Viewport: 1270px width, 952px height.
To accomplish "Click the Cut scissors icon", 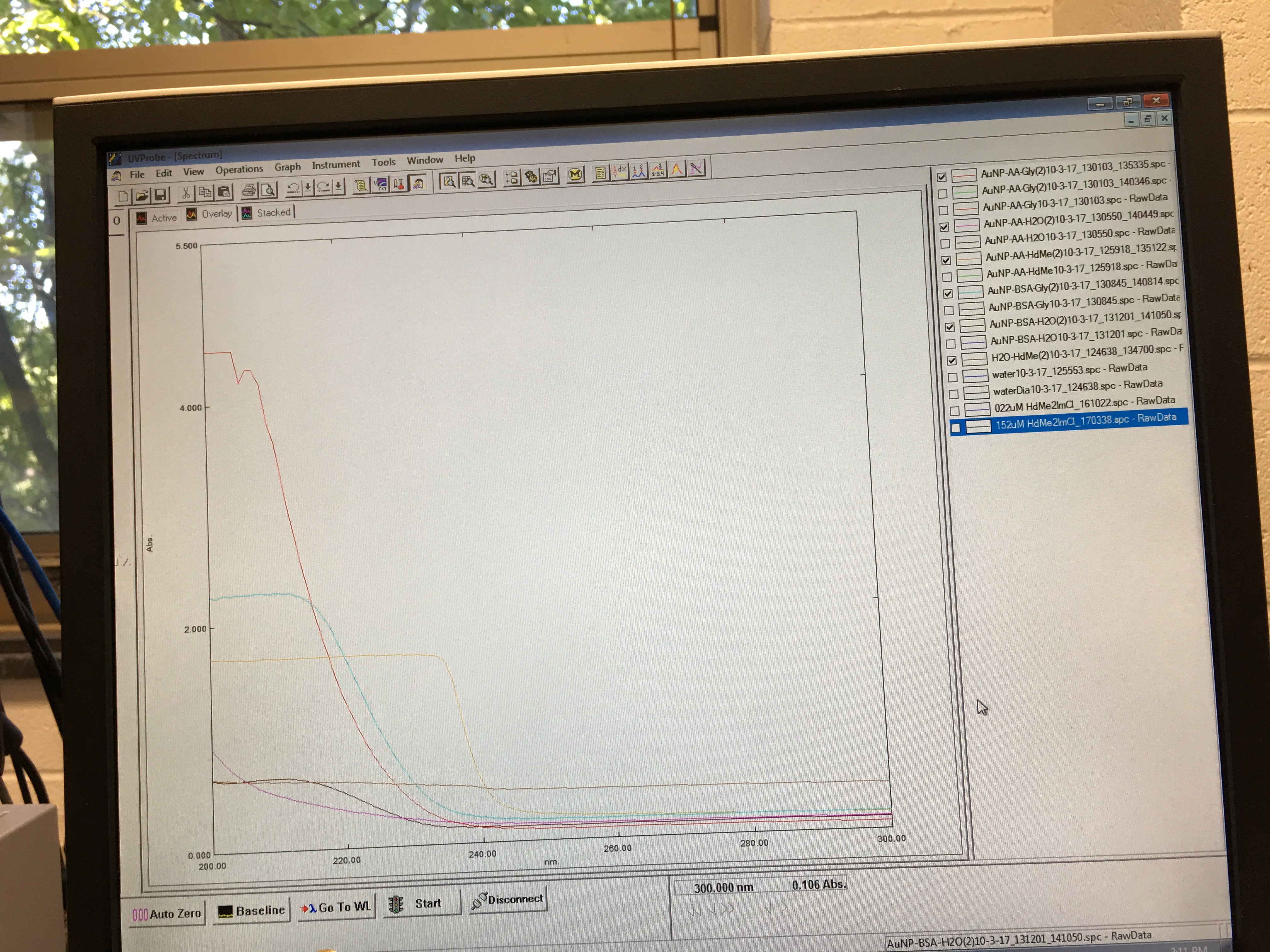I will [x=186, y=193].
